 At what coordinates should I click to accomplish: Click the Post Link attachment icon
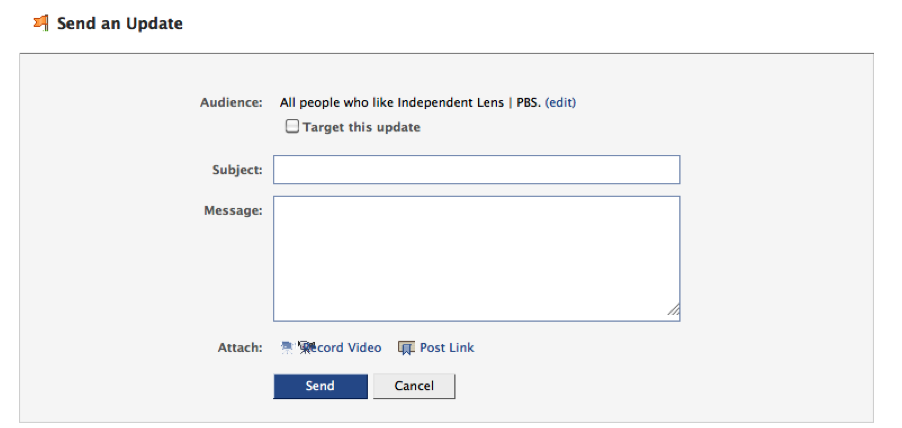tap(406, 348)
